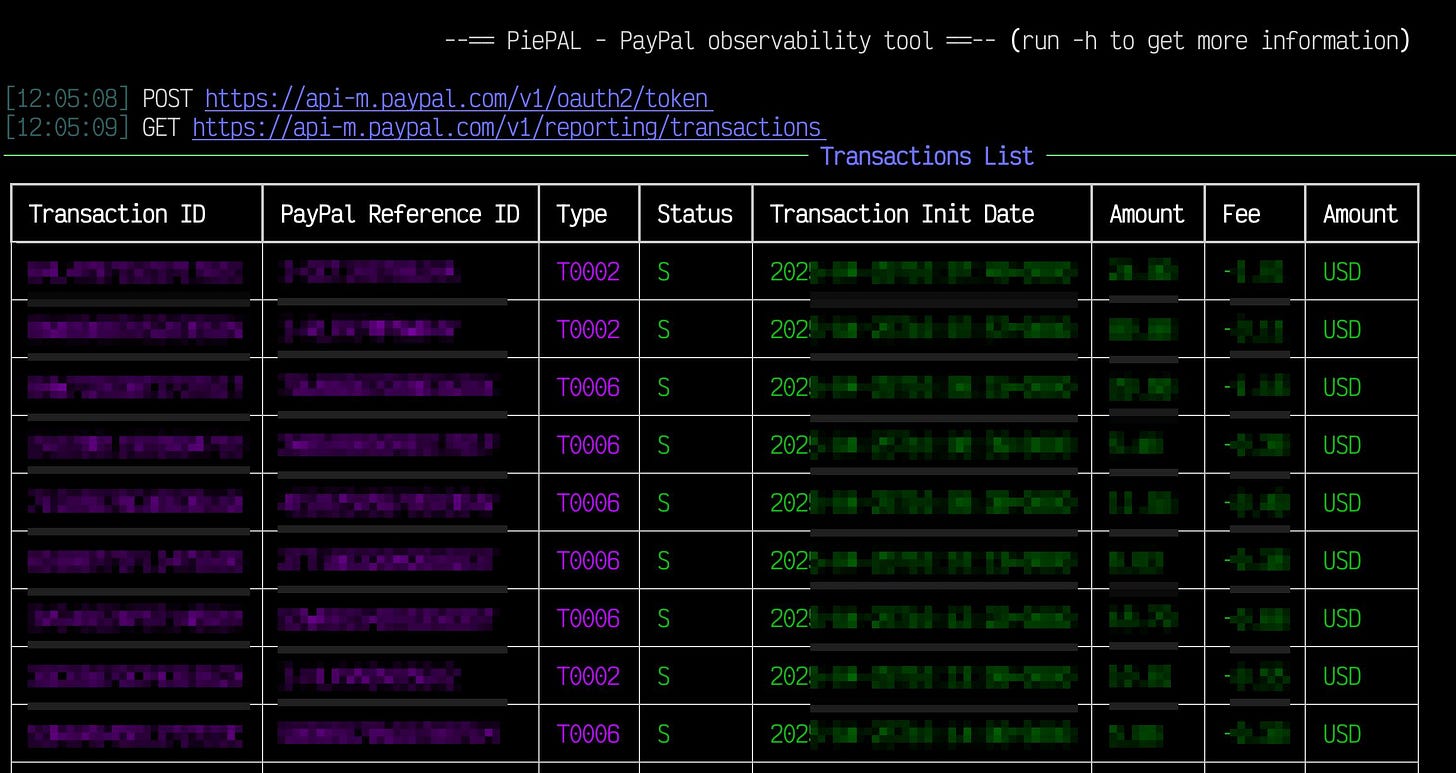Click the [12:05:09] timestamp
Viewport: 1456px width, 773px height.
click(68, 128)
